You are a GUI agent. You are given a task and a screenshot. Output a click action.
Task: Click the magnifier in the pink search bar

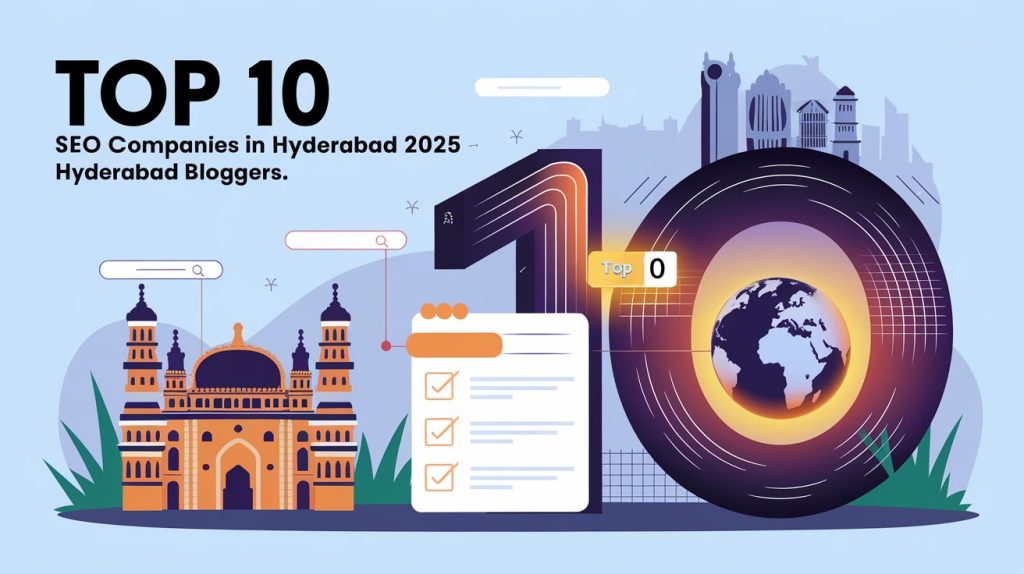(382, 241)
